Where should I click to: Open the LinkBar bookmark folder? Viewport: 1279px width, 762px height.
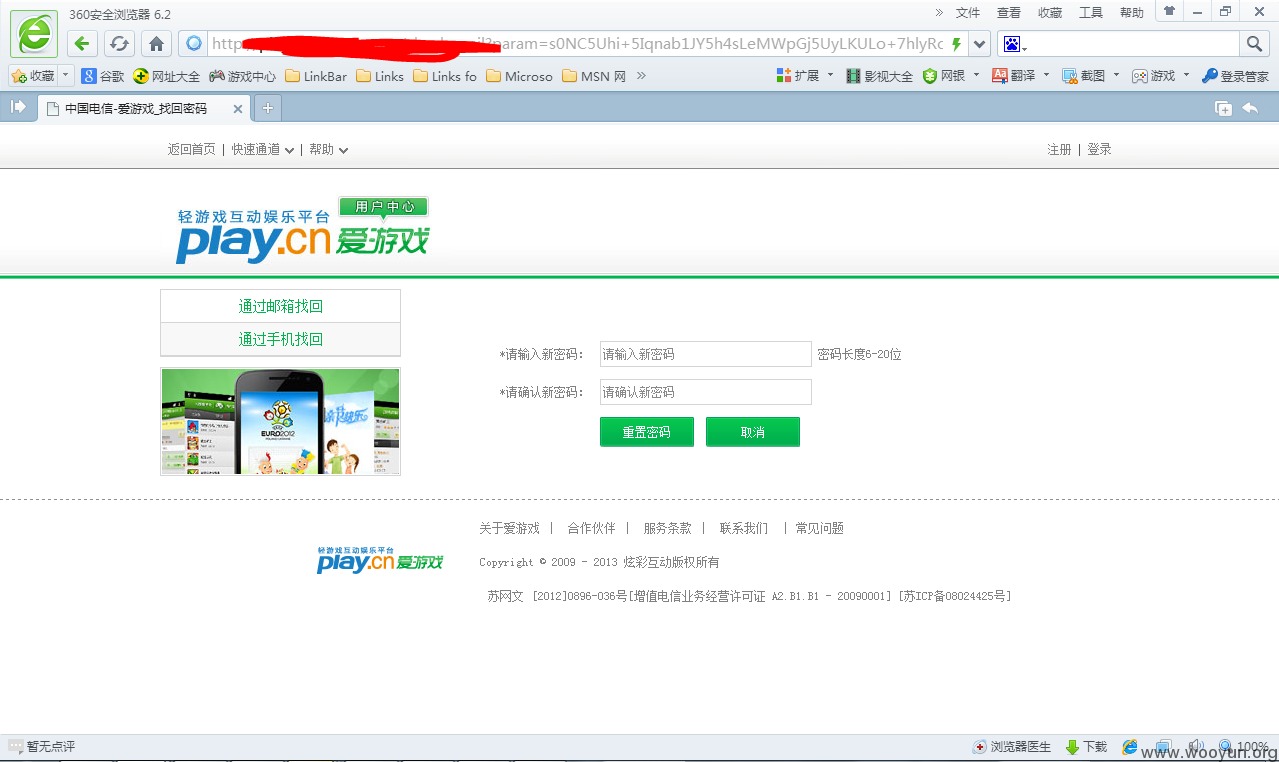pyautogui.click(x=316, y=76)
